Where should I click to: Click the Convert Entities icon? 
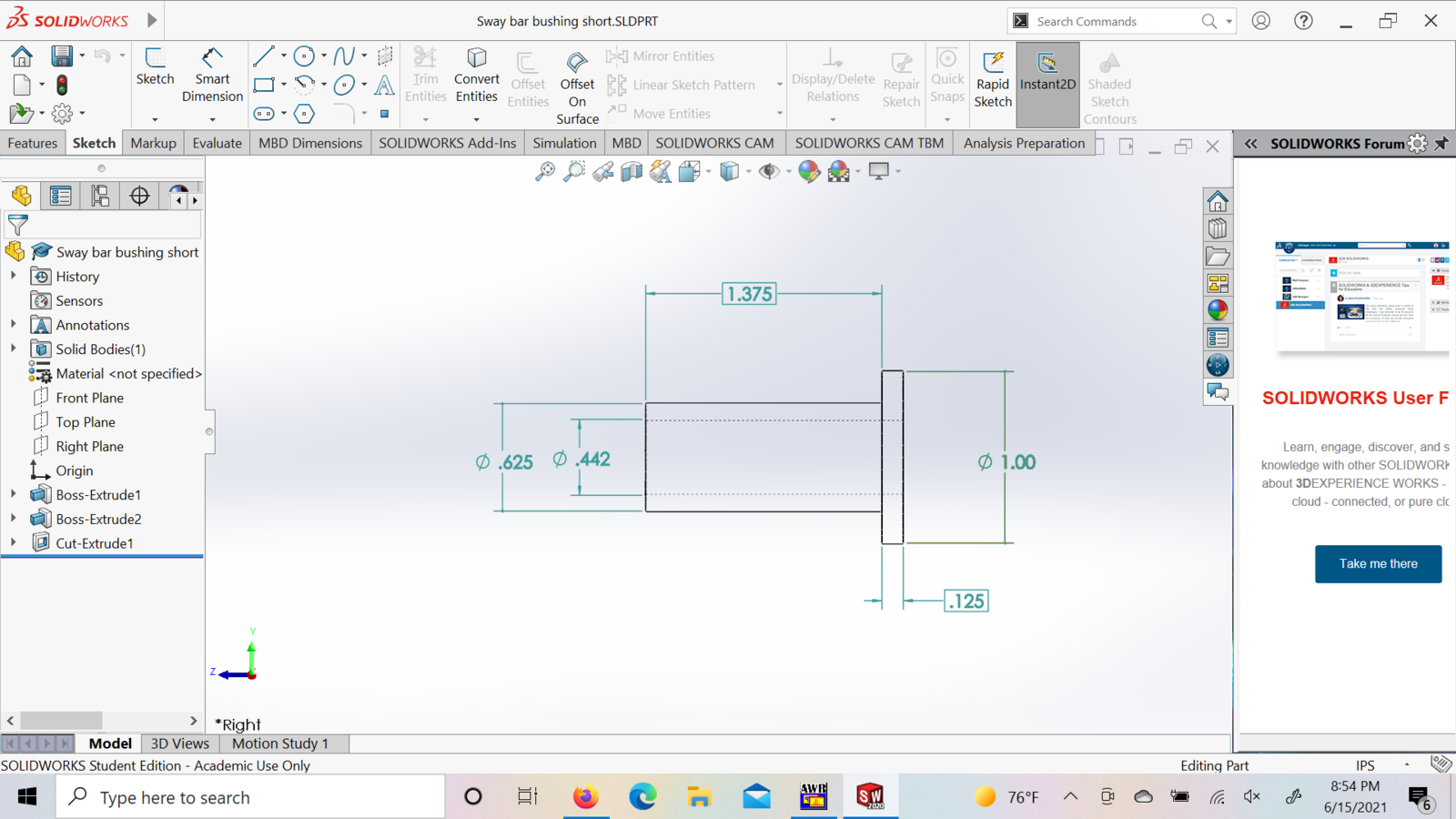[476, 75]
